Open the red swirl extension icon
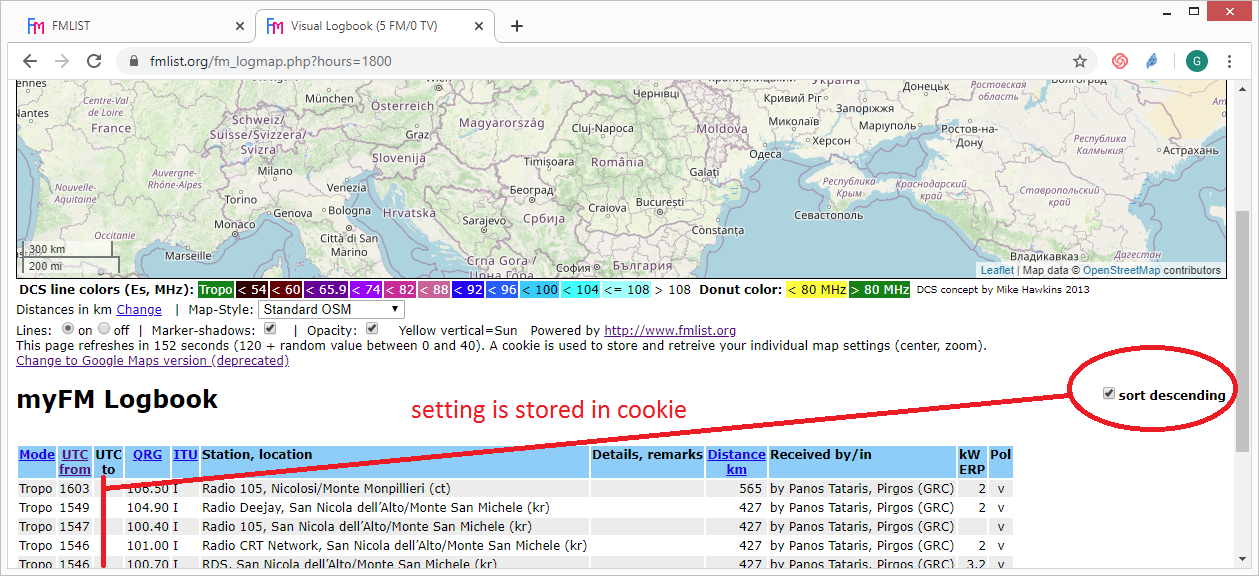This screenshot has width=1259, height=576. pyautogui.click(x=1120, y=61)
